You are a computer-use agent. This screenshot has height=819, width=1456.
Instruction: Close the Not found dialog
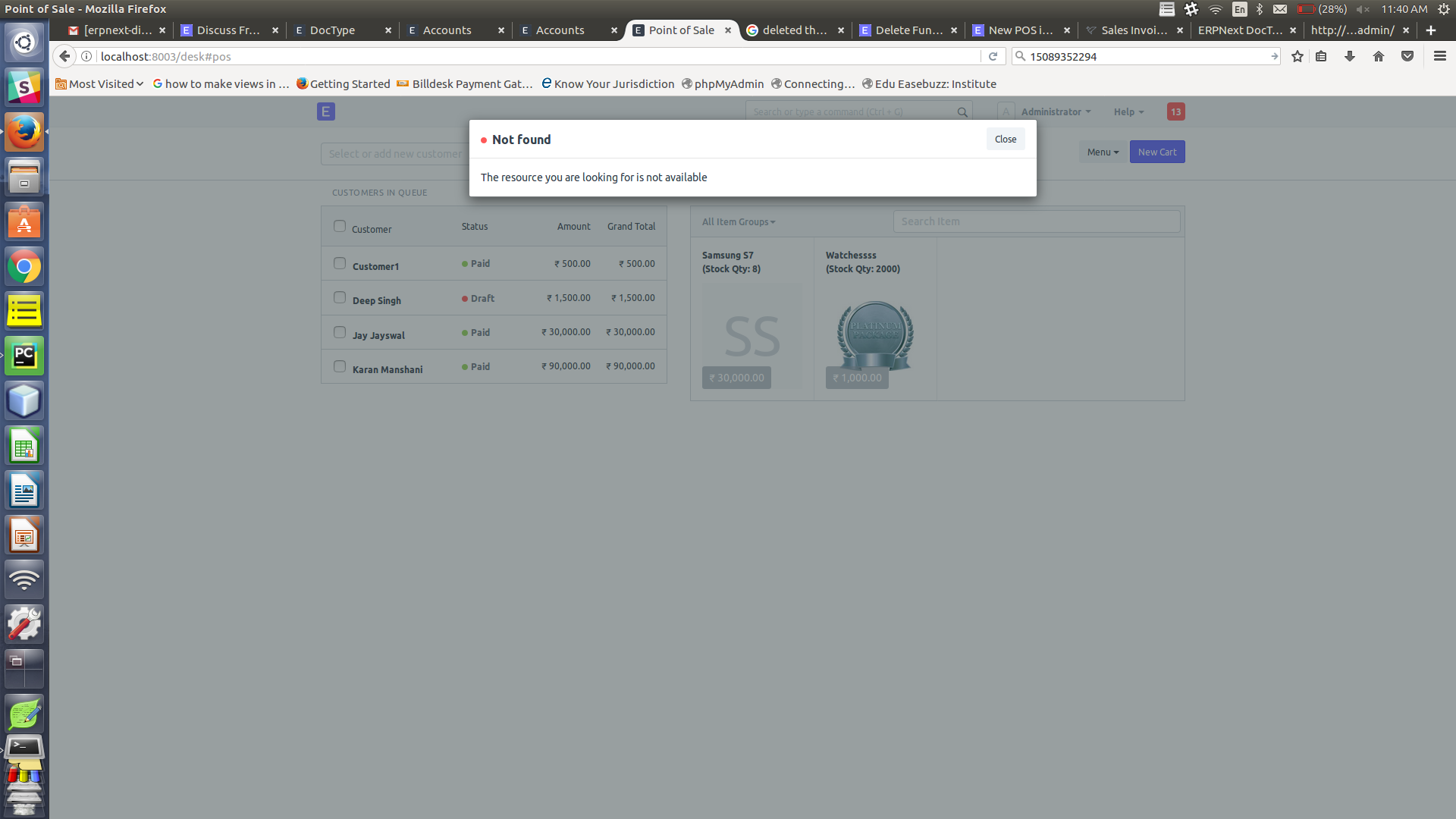point(1006,139)
